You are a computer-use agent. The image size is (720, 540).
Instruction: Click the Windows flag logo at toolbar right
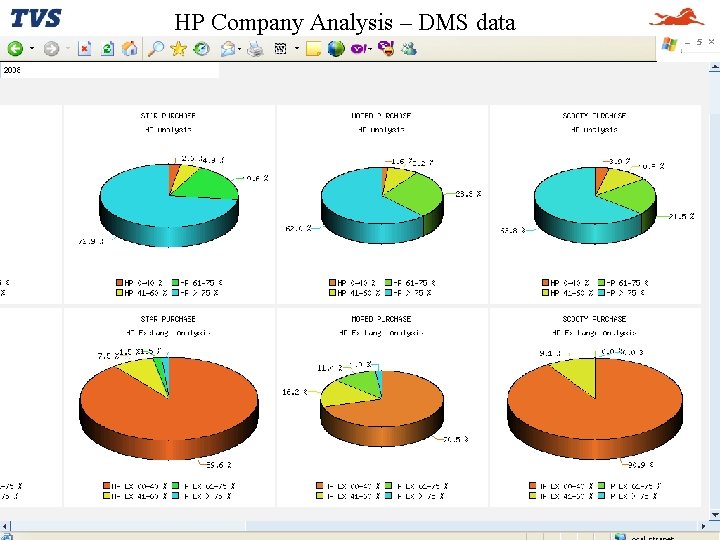669,45
